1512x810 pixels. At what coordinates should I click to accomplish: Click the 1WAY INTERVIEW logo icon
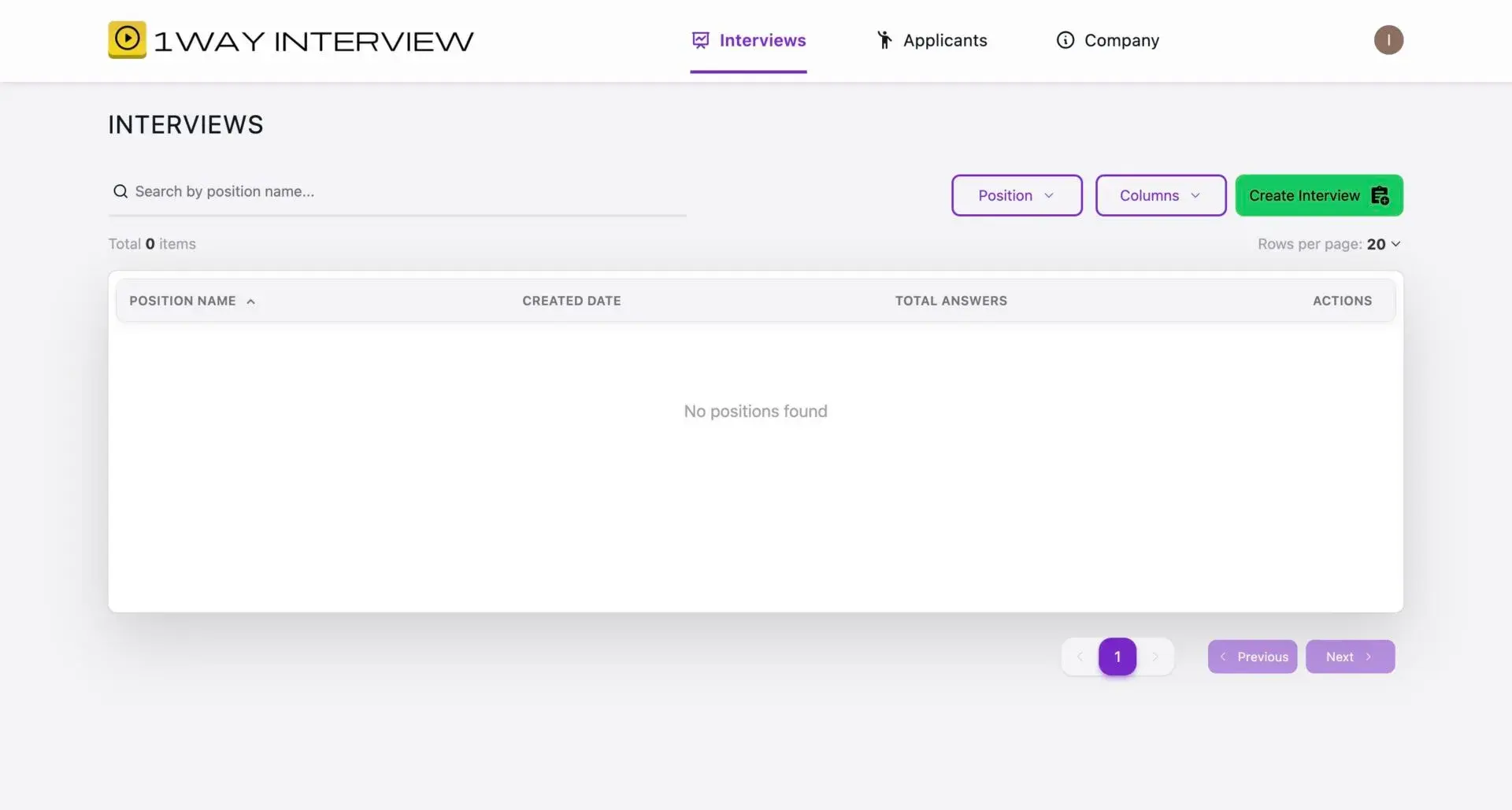point(127,39)
